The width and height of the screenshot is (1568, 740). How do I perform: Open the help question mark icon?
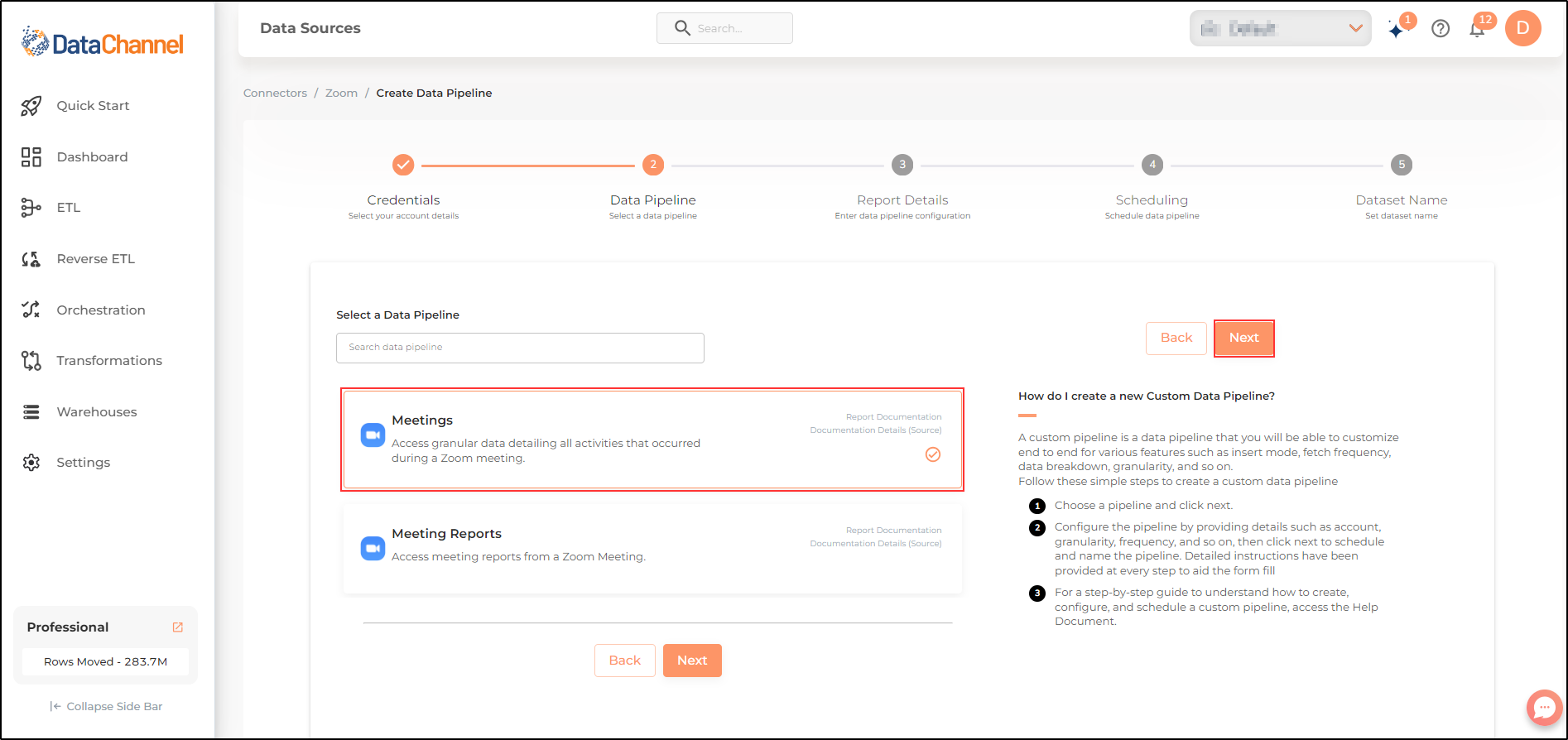coord(1441,29)
